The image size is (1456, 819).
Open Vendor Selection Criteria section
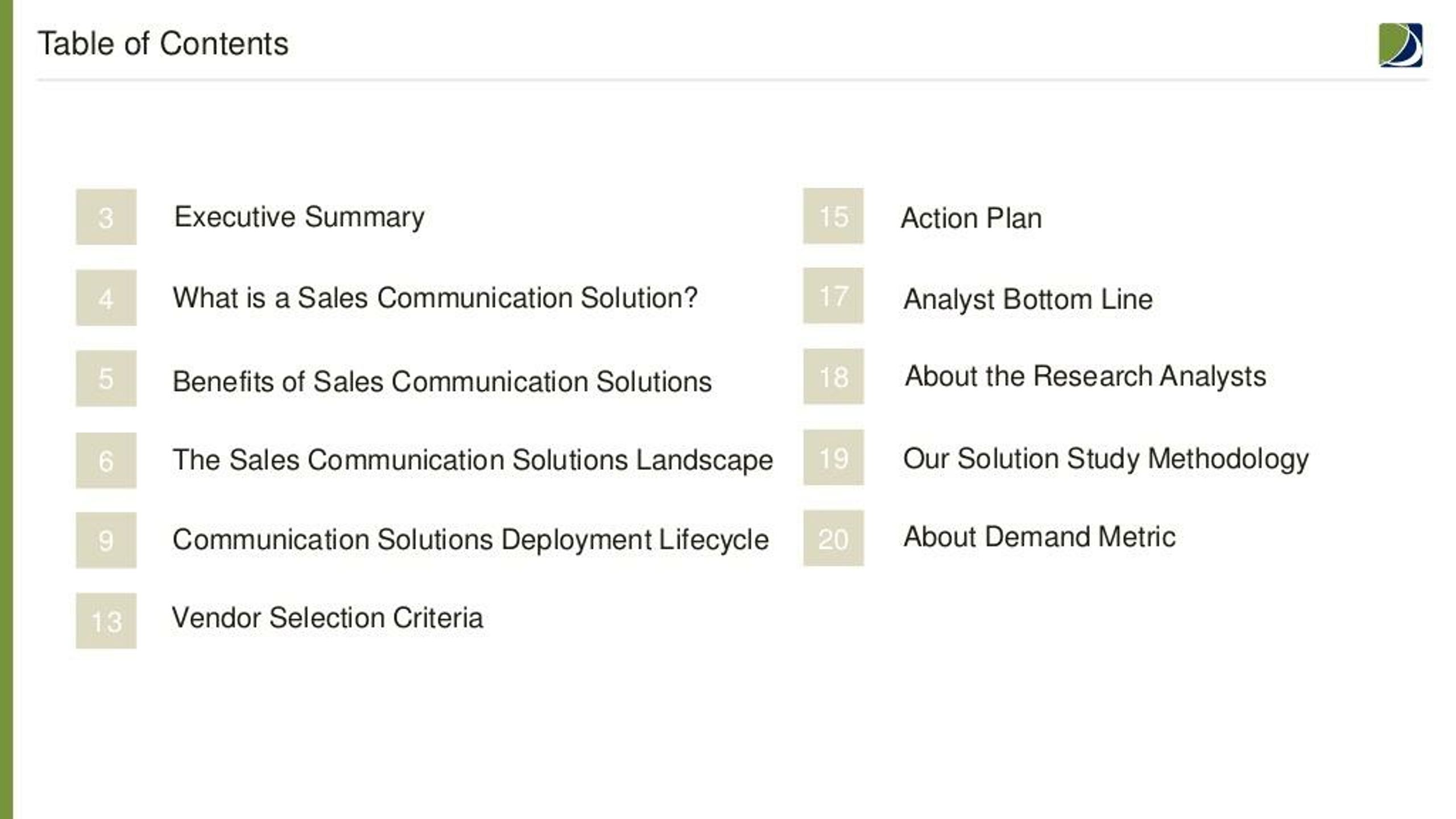328,618
